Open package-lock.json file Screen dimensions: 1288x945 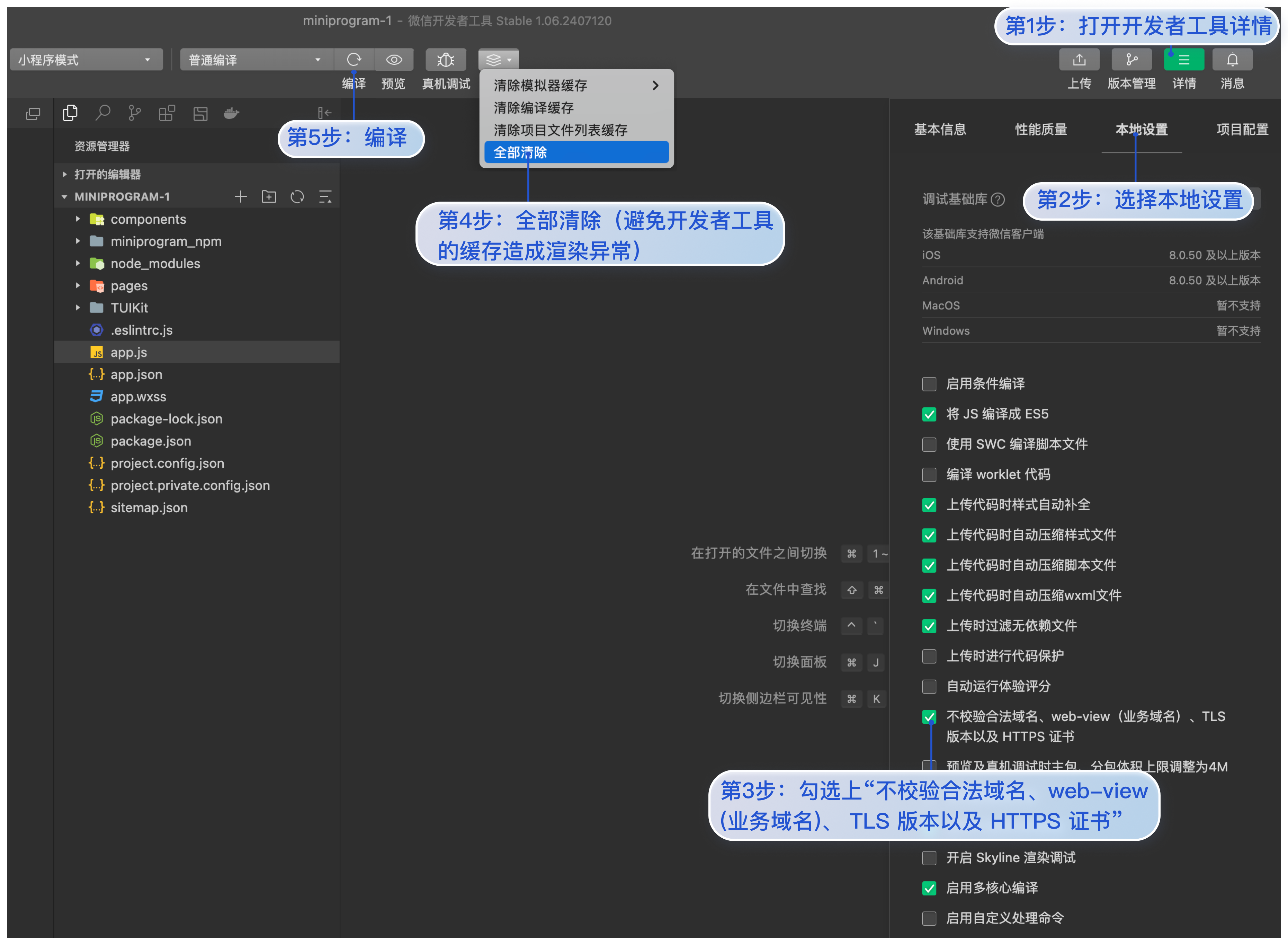tap(197, 419)
